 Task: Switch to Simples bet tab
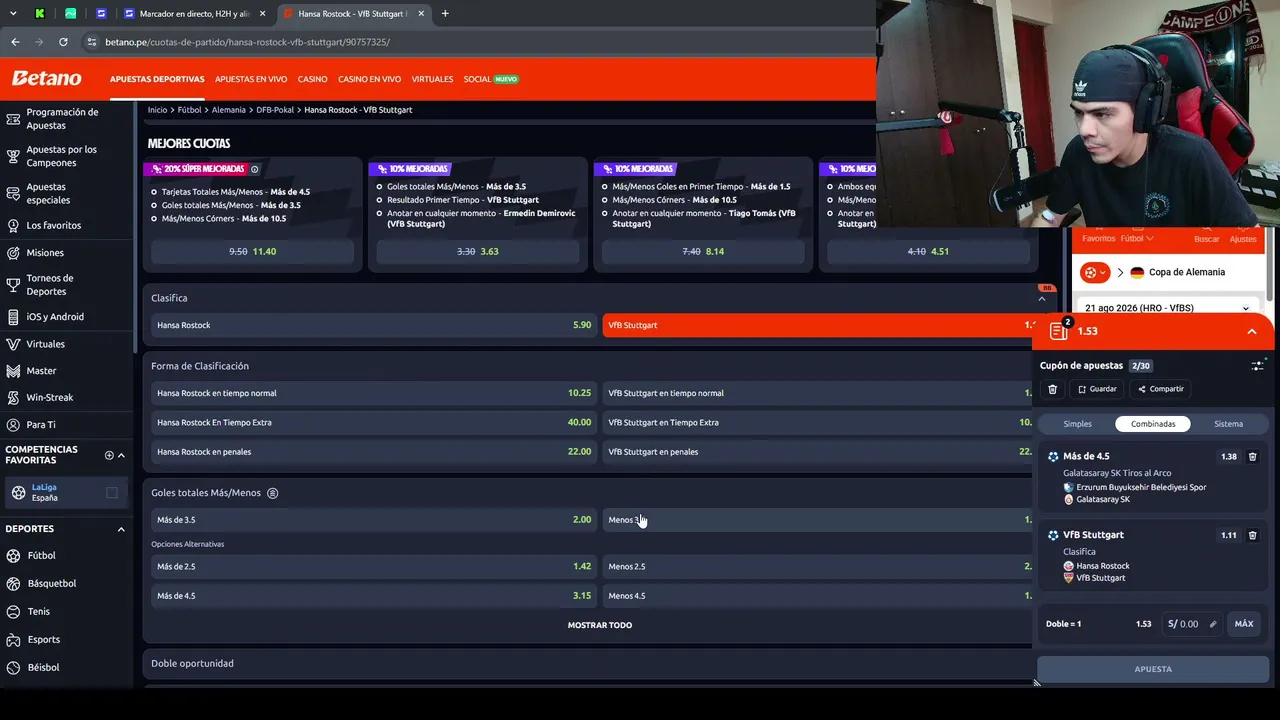click(1078, 424)
